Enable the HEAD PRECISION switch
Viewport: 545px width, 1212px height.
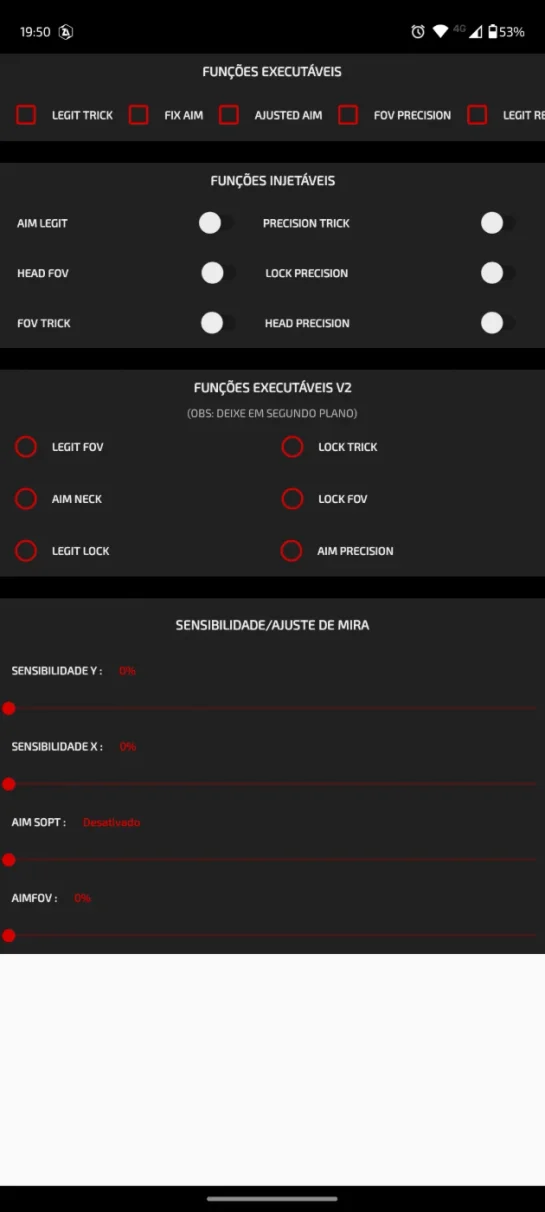498,323
